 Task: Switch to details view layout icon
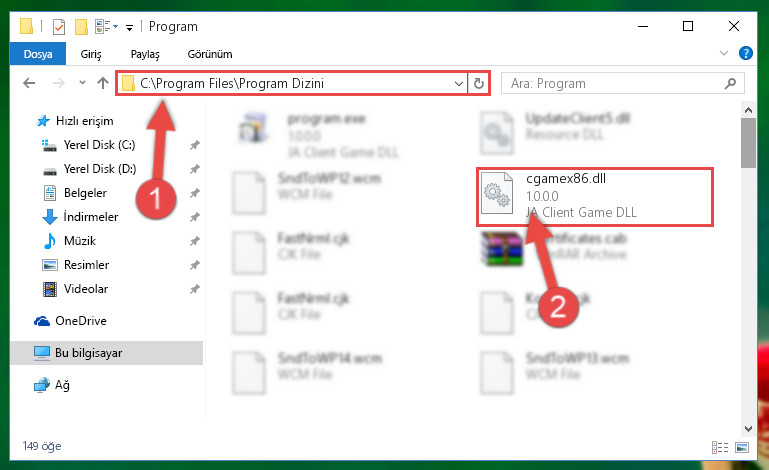(x=719, y=447)
